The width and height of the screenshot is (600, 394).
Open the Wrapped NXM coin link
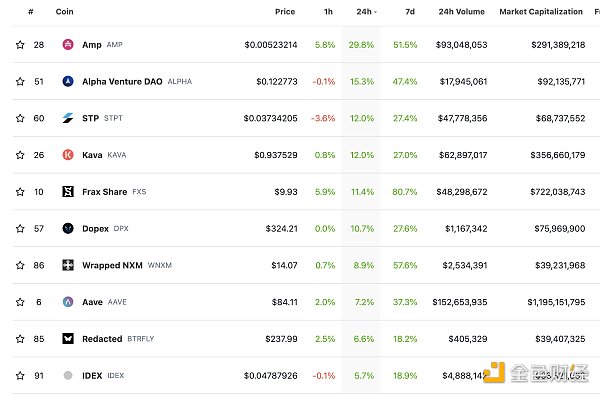112,265
